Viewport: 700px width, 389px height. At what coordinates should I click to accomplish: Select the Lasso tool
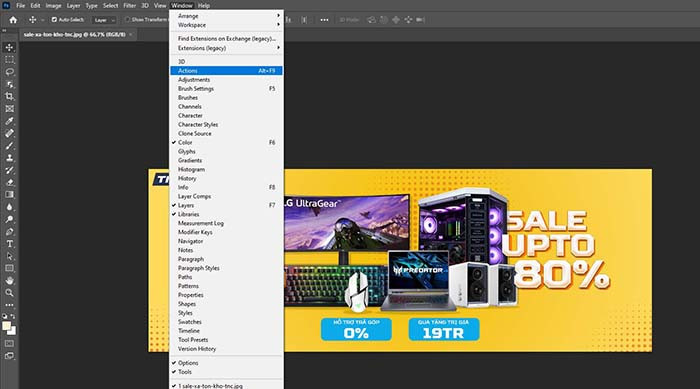(x=9, y=72)
